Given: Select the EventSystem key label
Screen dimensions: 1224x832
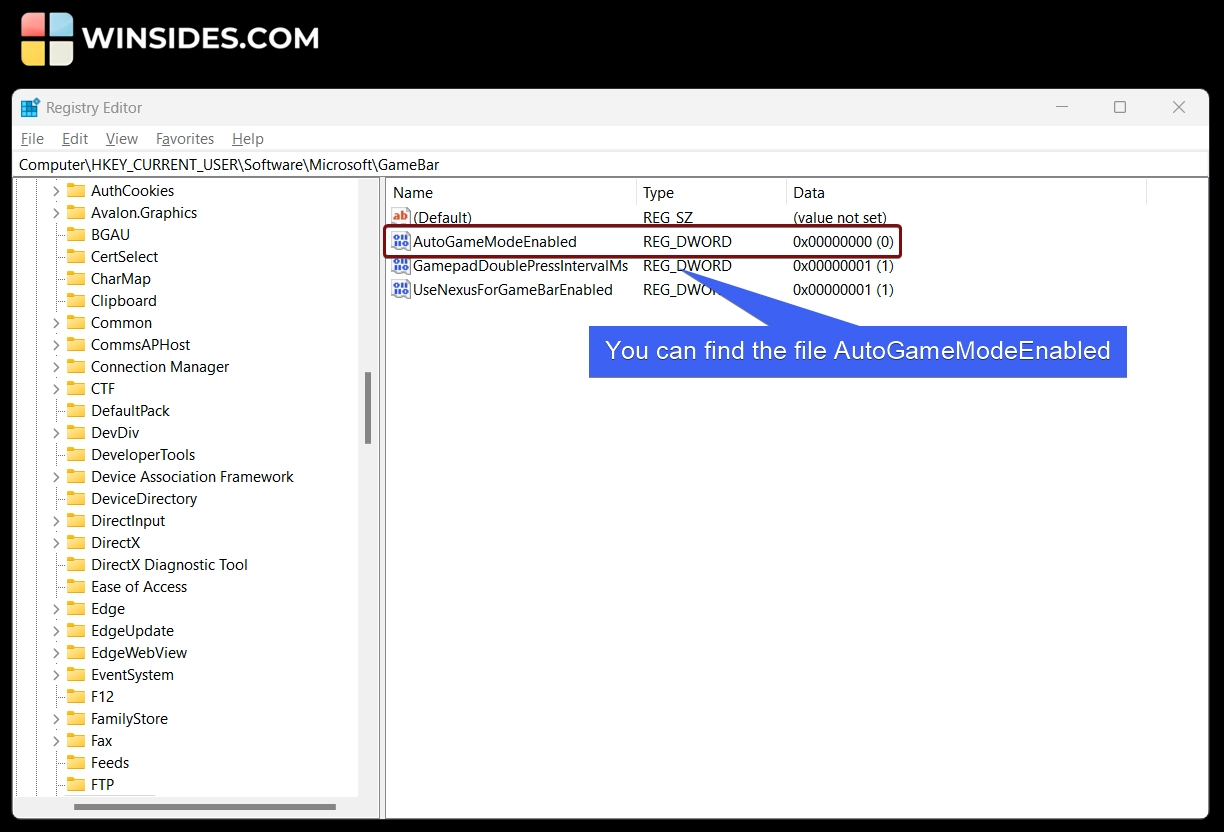Looking at the screenshot, I should (132, 675).
